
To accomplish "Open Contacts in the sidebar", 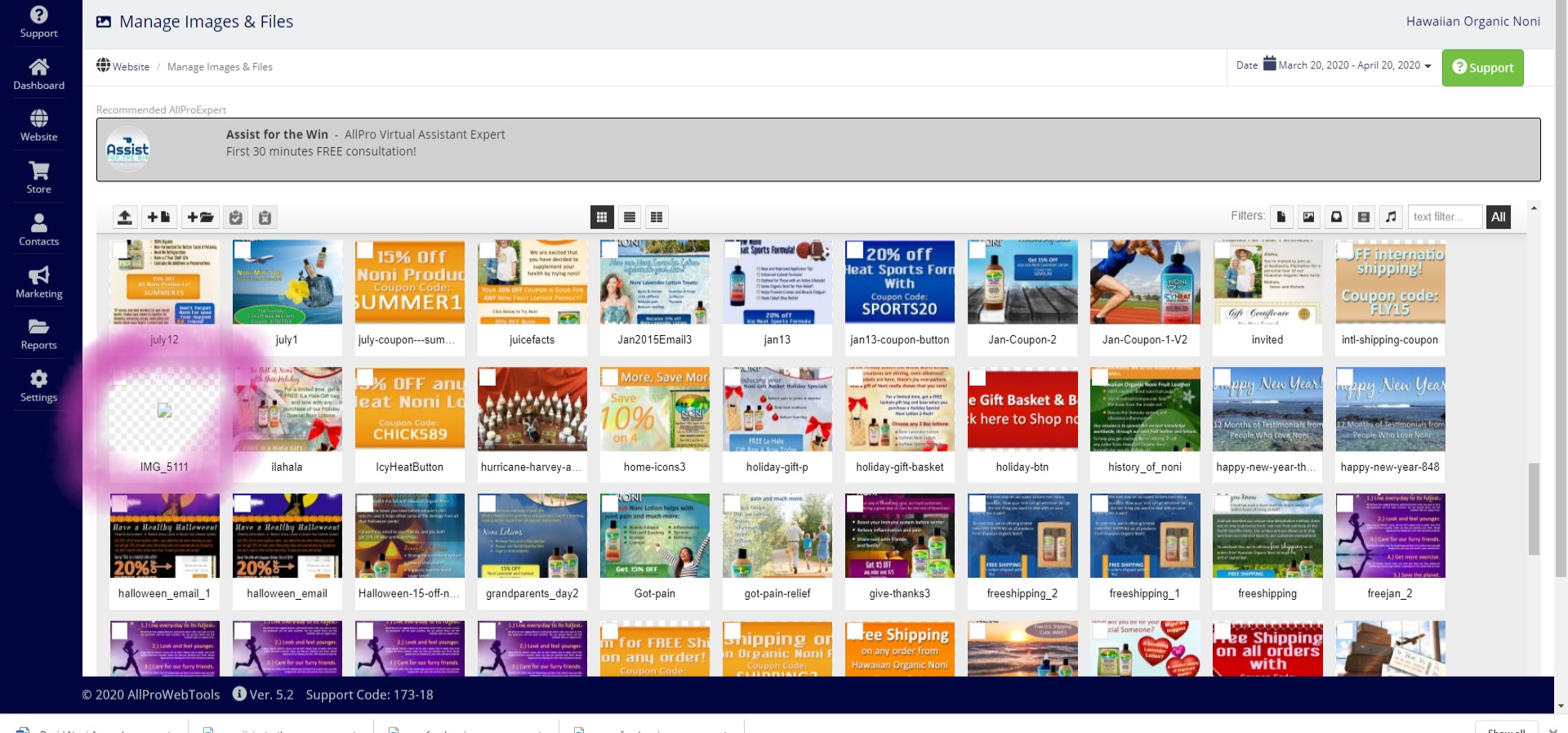I will (x=39, y=230).
